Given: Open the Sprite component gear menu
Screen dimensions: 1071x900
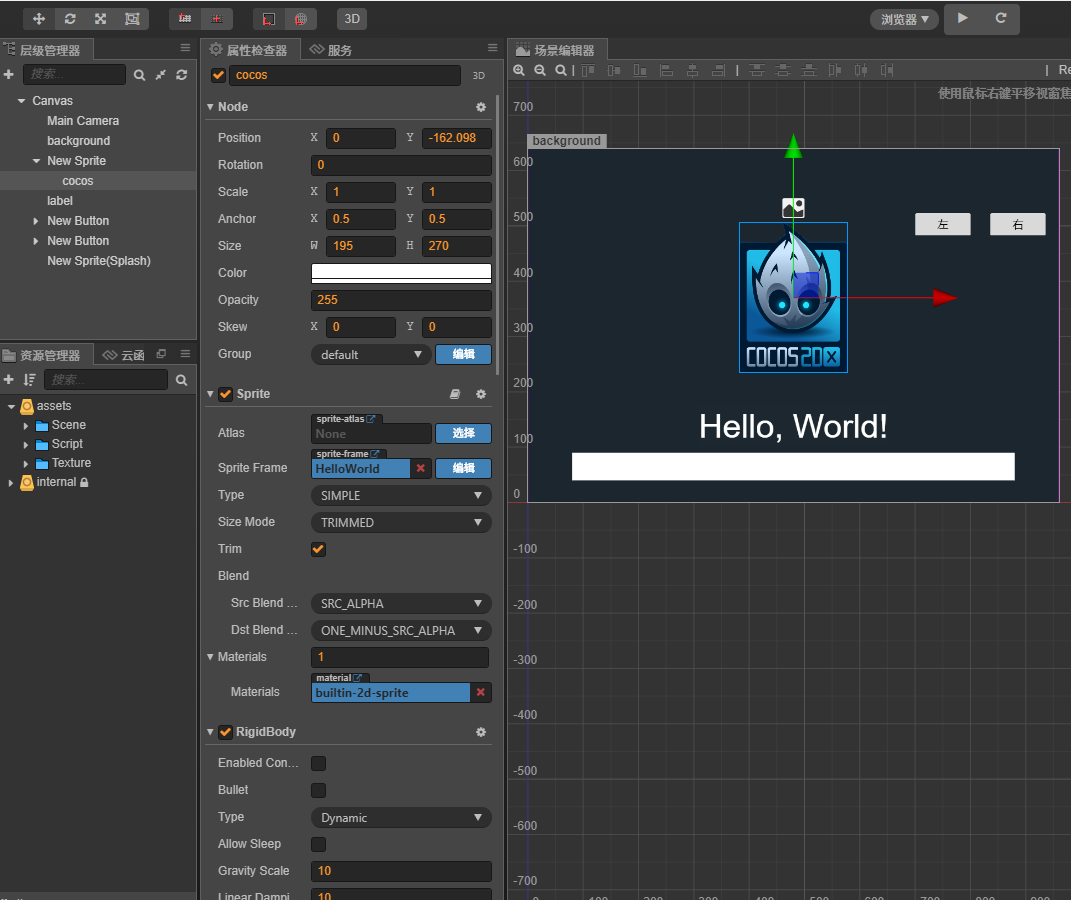Looking at the screenshot, I should click(481, 394).
